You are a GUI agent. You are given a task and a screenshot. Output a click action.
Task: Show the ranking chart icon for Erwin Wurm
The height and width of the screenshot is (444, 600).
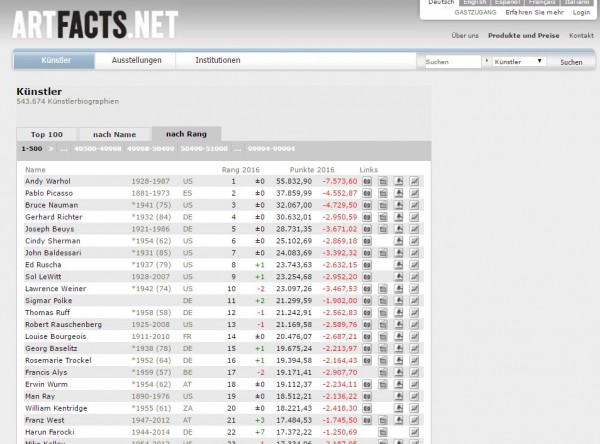414,384
